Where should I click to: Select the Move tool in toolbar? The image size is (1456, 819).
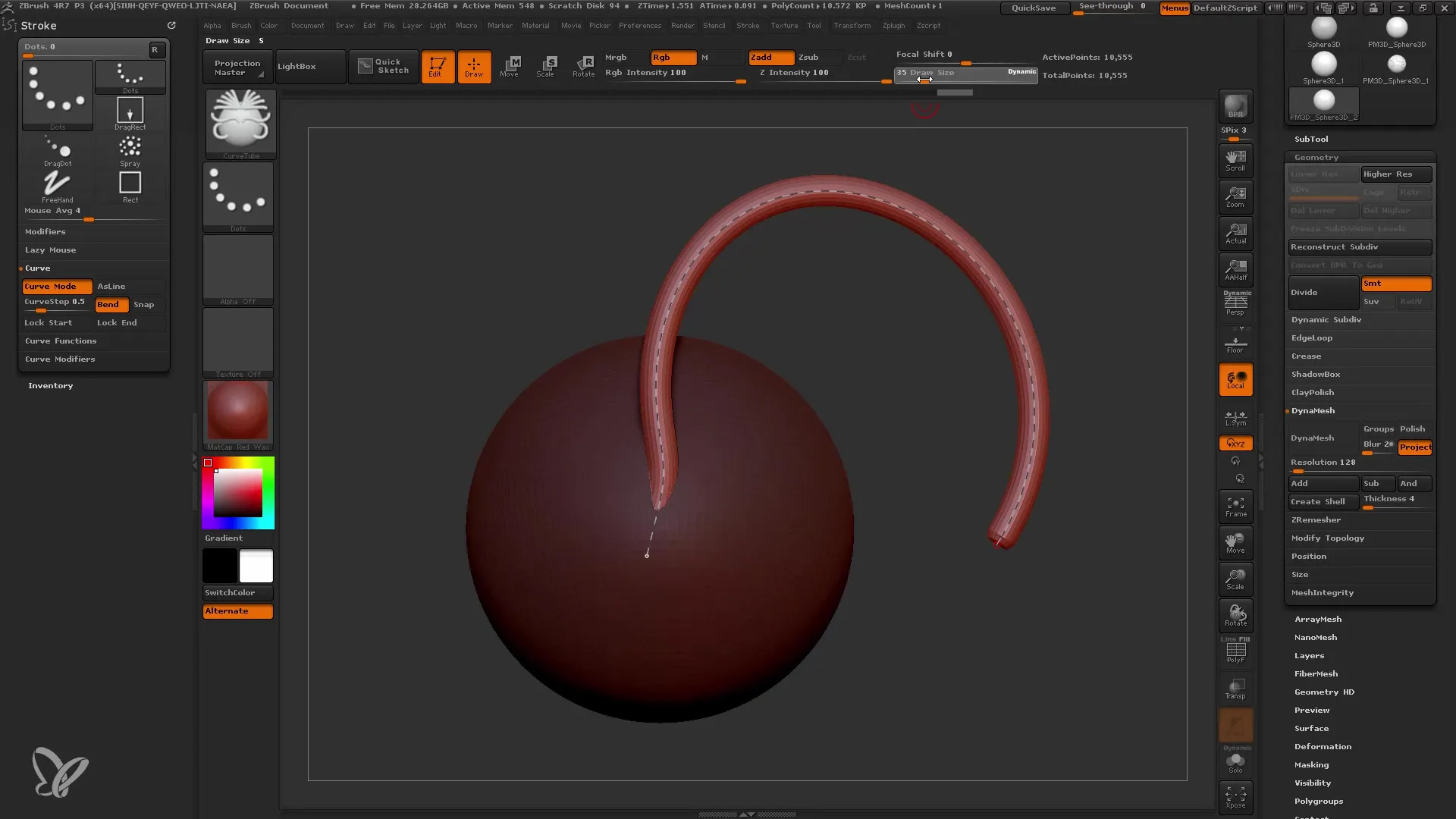coord(510,66)
